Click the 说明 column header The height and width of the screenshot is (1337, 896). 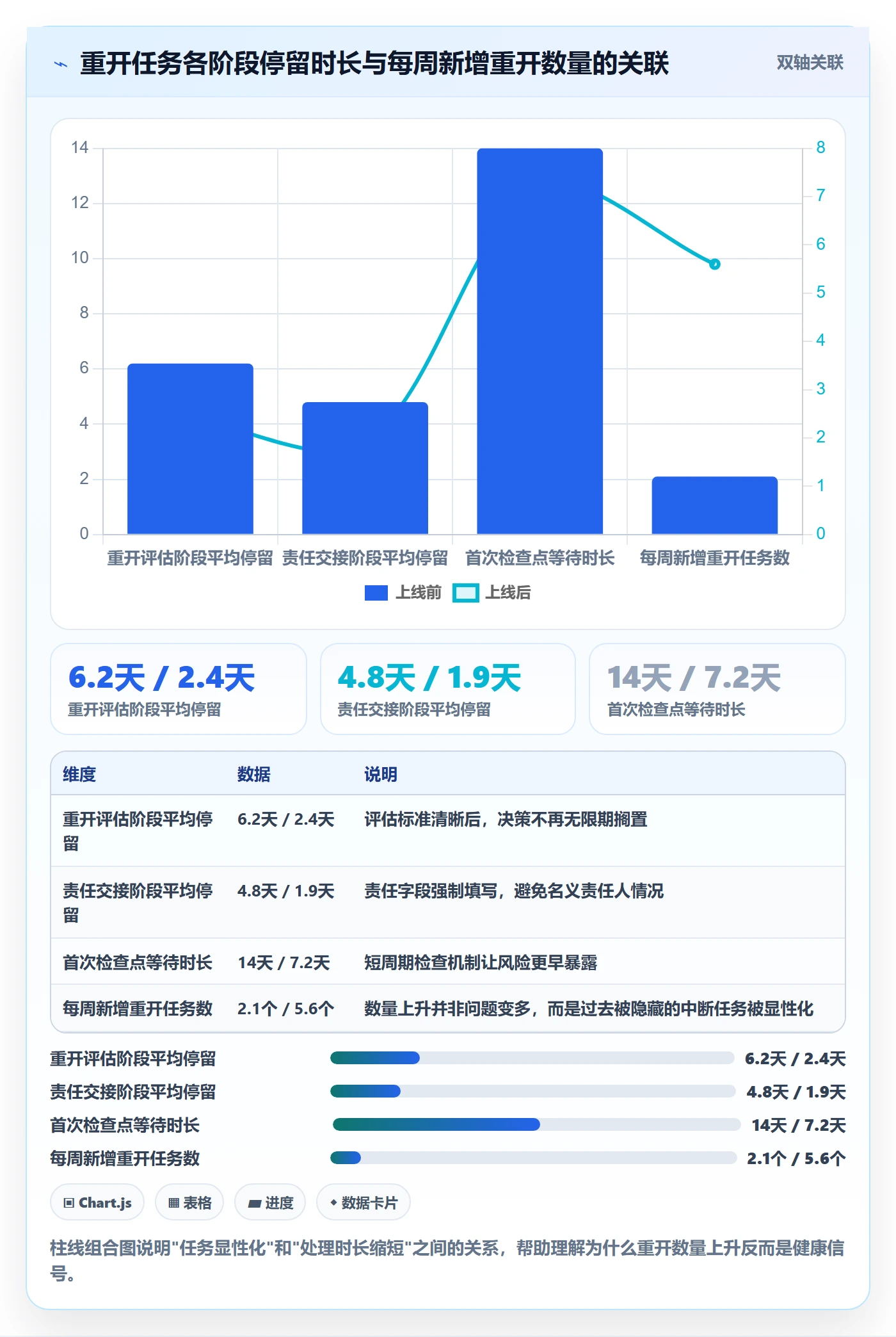point(381,774)
